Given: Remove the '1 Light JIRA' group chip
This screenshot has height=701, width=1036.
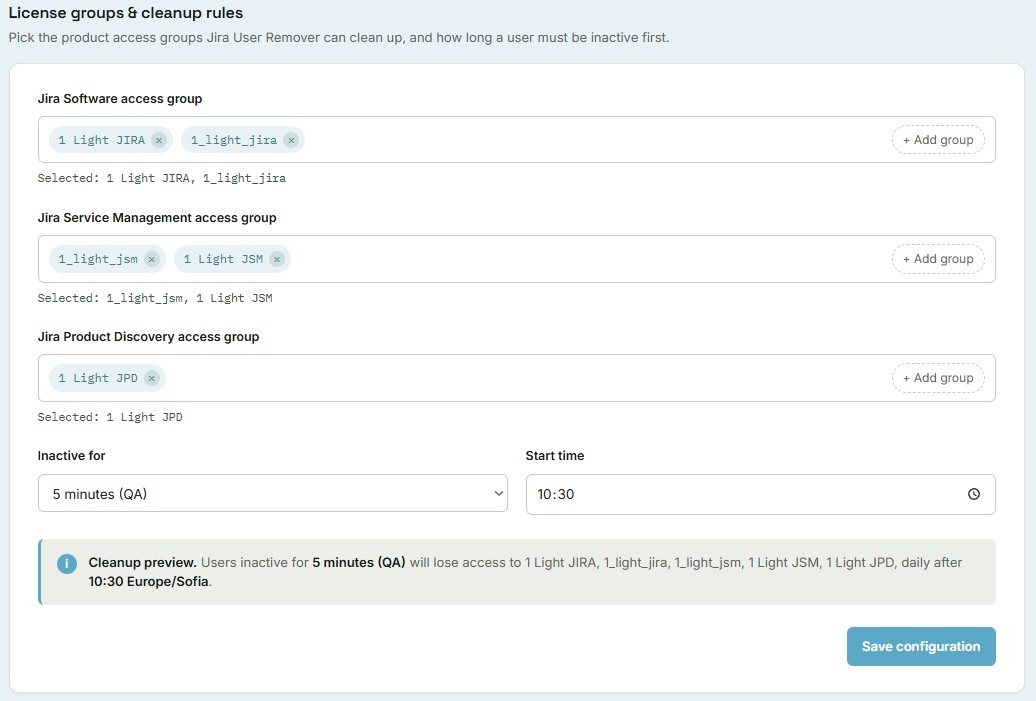Looking at the screenshot, I should 159,140.
